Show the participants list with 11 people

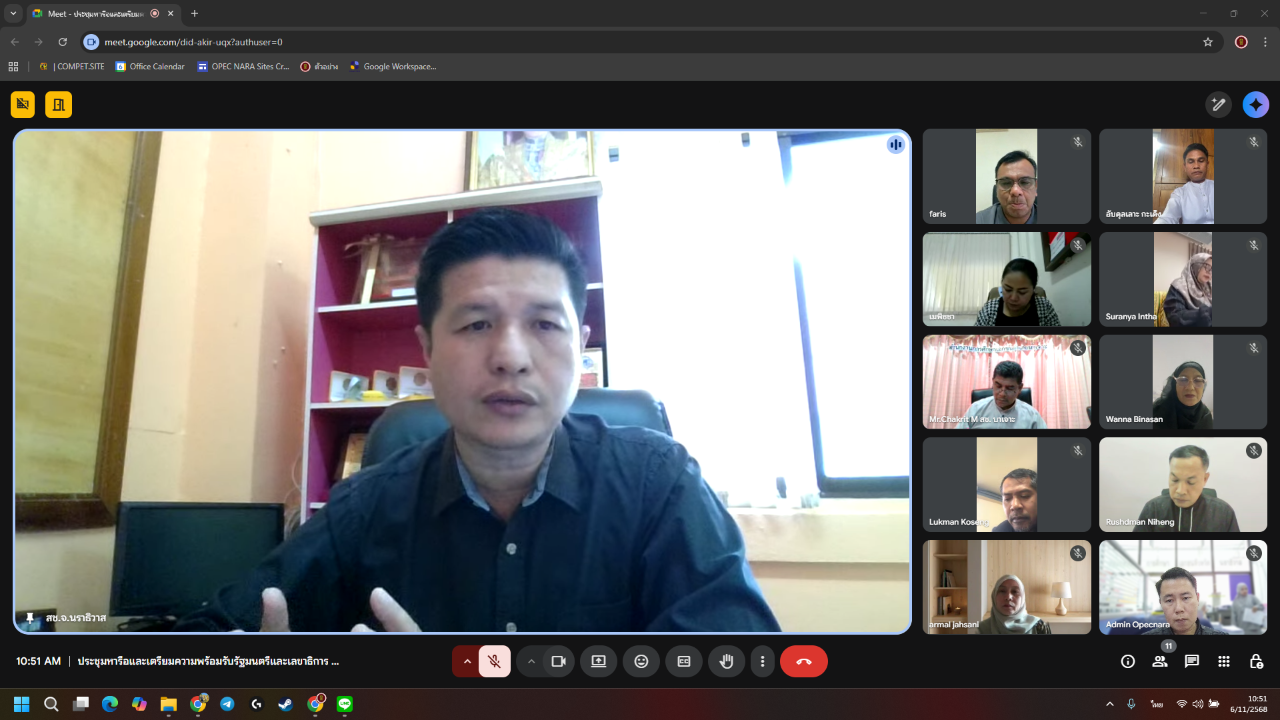[1160, 661]
